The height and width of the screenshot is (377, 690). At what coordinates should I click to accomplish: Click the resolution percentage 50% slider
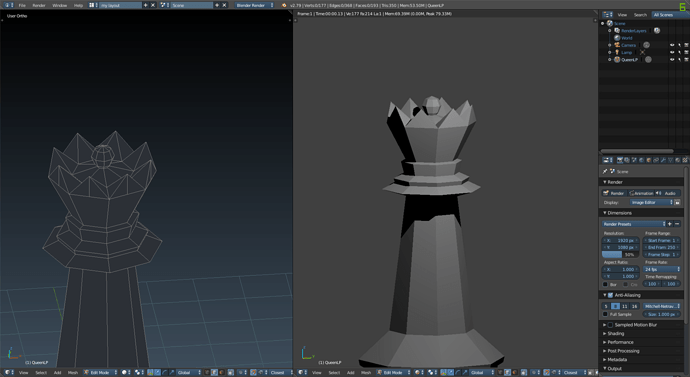(620, 255)
